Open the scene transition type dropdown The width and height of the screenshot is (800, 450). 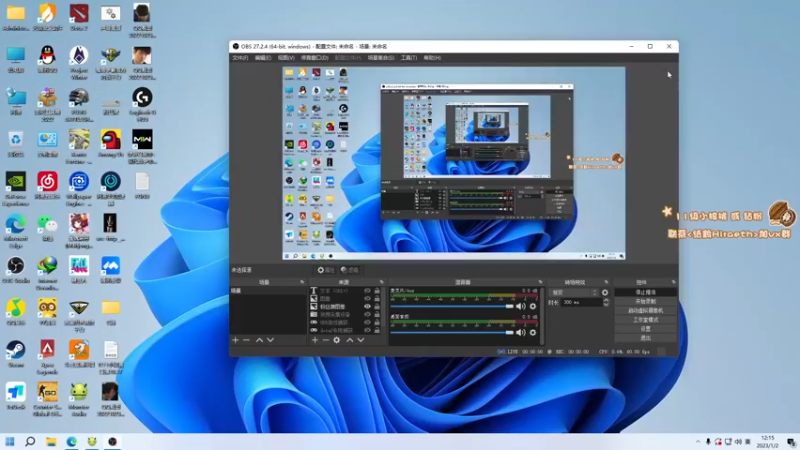pos(573,292)
